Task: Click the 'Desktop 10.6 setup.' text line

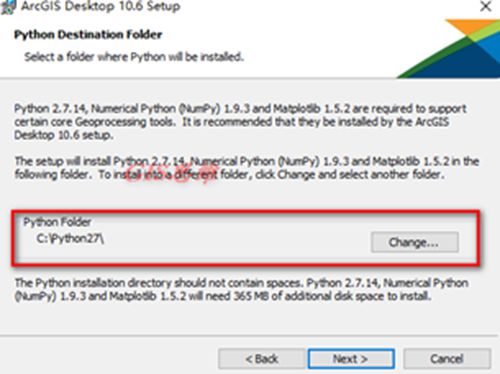Action: [x=64, y=135]
